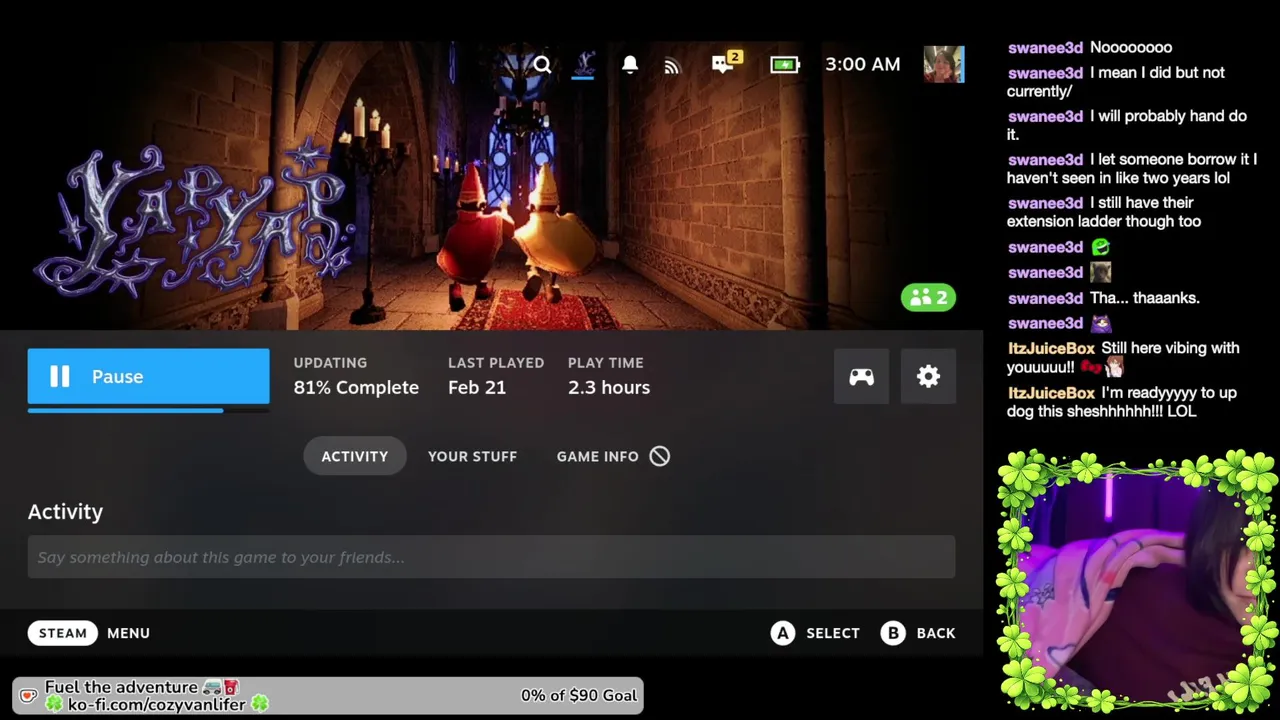Click the 3:00 AM clock

[x=862, y=64]
